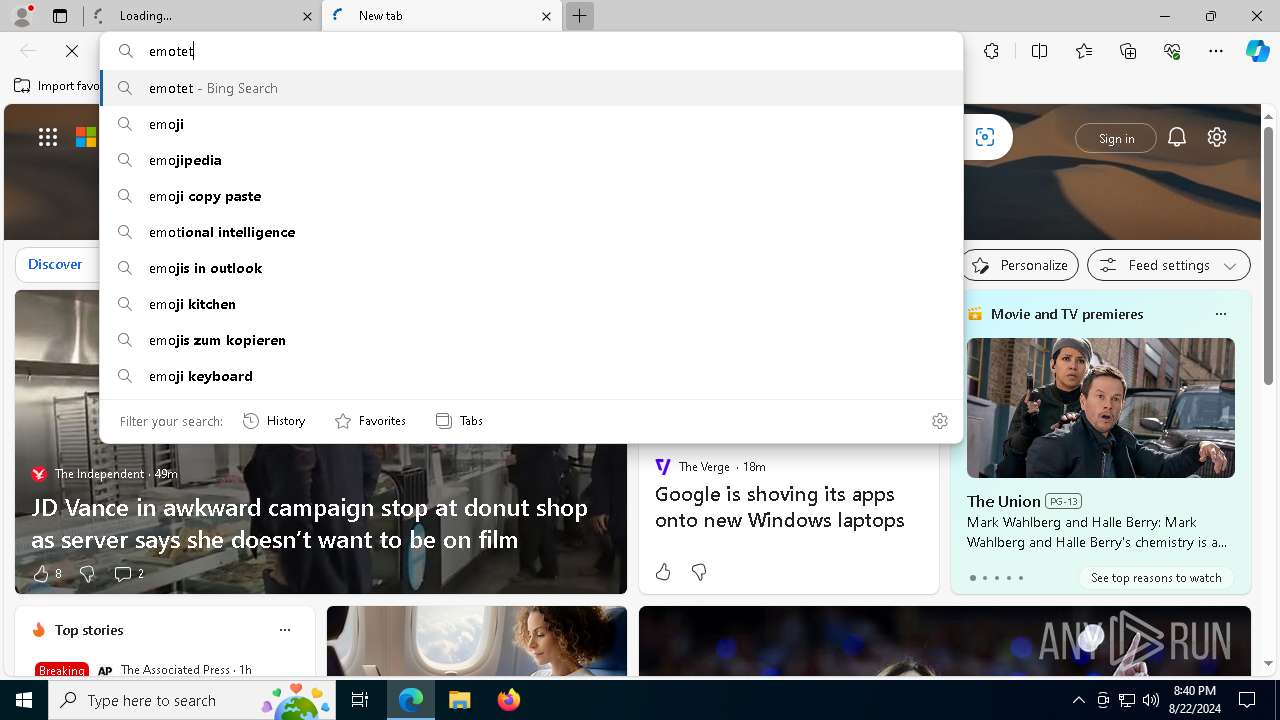Pick 'emotional intelligence' suggestion
The image size is (1280, 720).
click(x=531, y=232)
